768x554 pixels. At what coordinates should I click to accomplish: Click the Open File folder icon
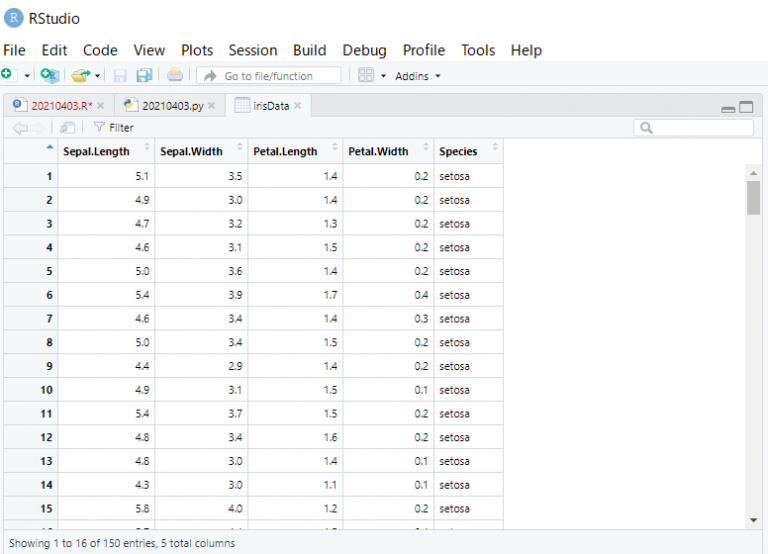click(x=81, y=75)
